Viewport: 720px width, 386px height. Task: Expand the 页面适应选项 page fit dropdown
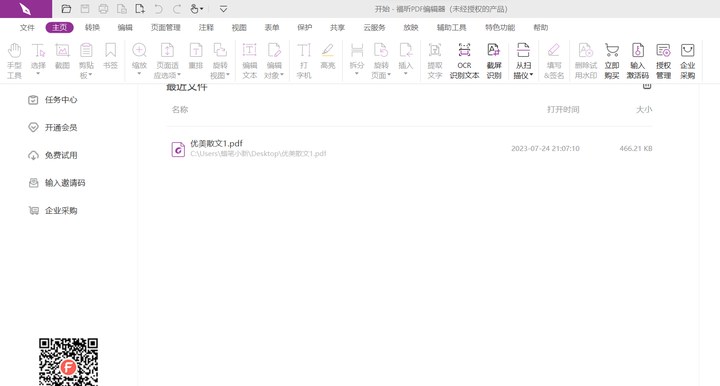click(179, 75)
